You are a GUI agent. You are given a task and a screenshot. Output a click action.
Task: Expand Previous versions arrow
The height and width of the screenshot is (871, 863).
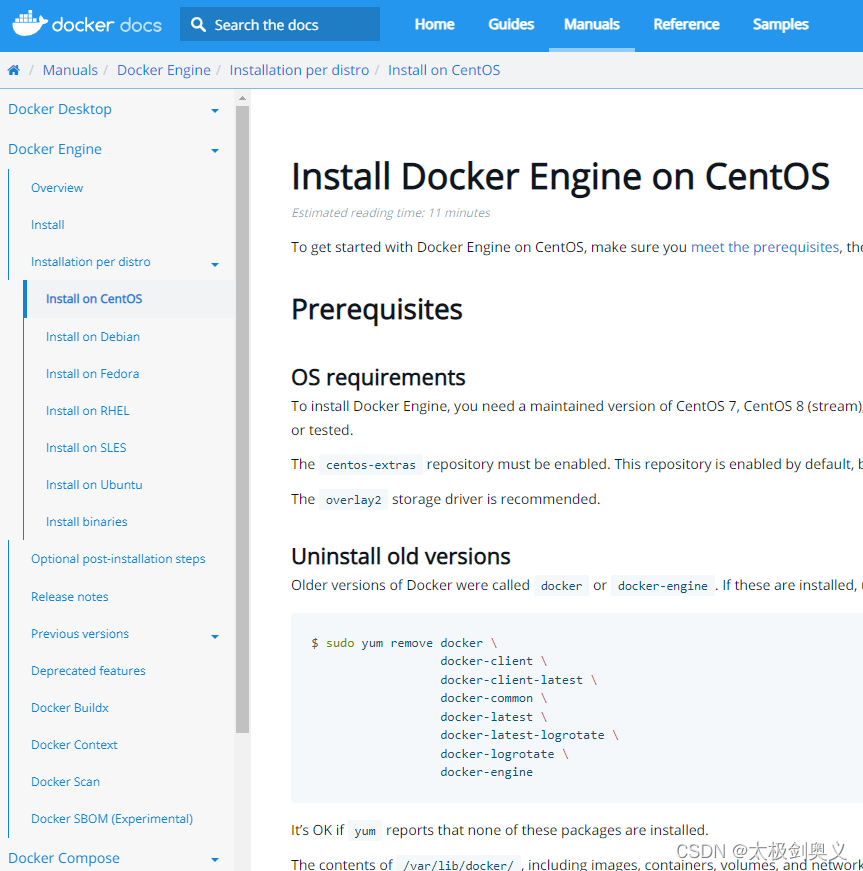coord(215,637)
